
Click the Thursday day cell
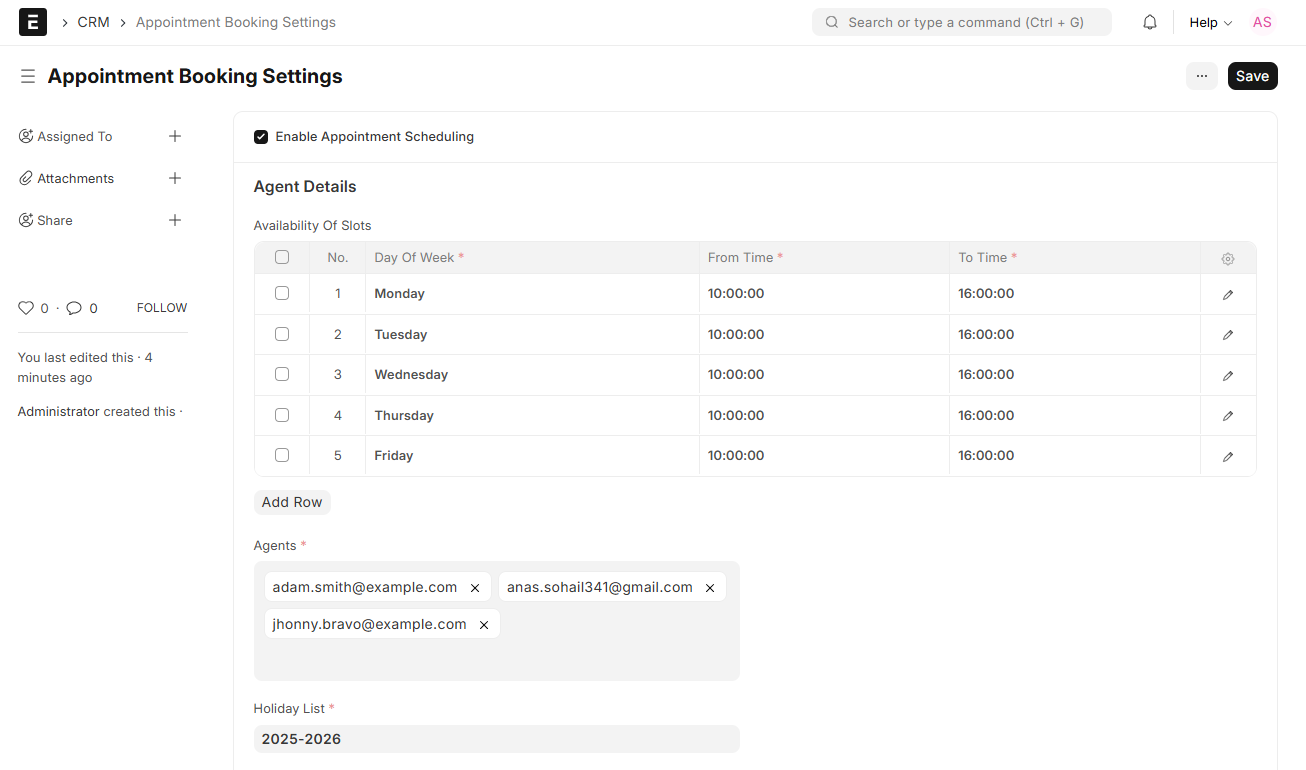pos(532,416)
